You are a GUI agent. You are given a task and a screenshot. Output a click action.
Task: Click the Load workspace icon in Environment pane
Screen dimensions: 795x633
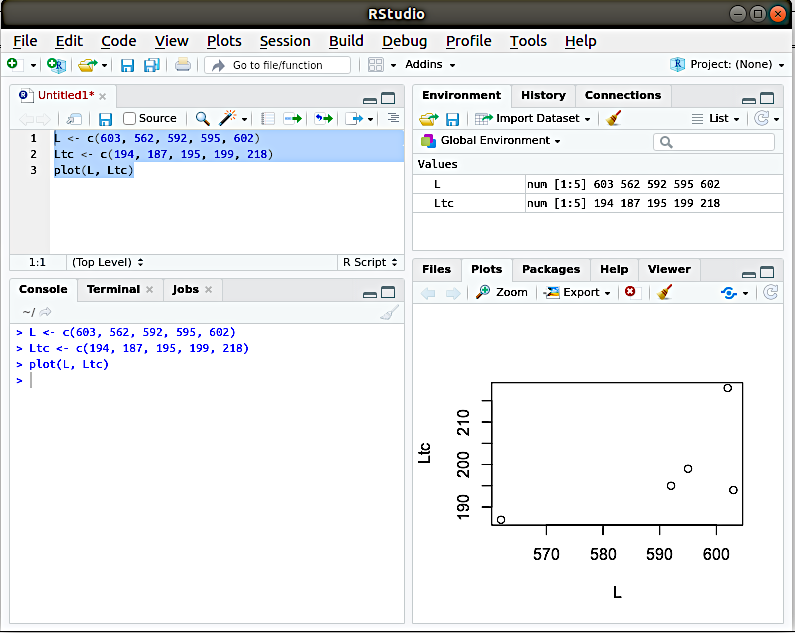click(429, 119)
